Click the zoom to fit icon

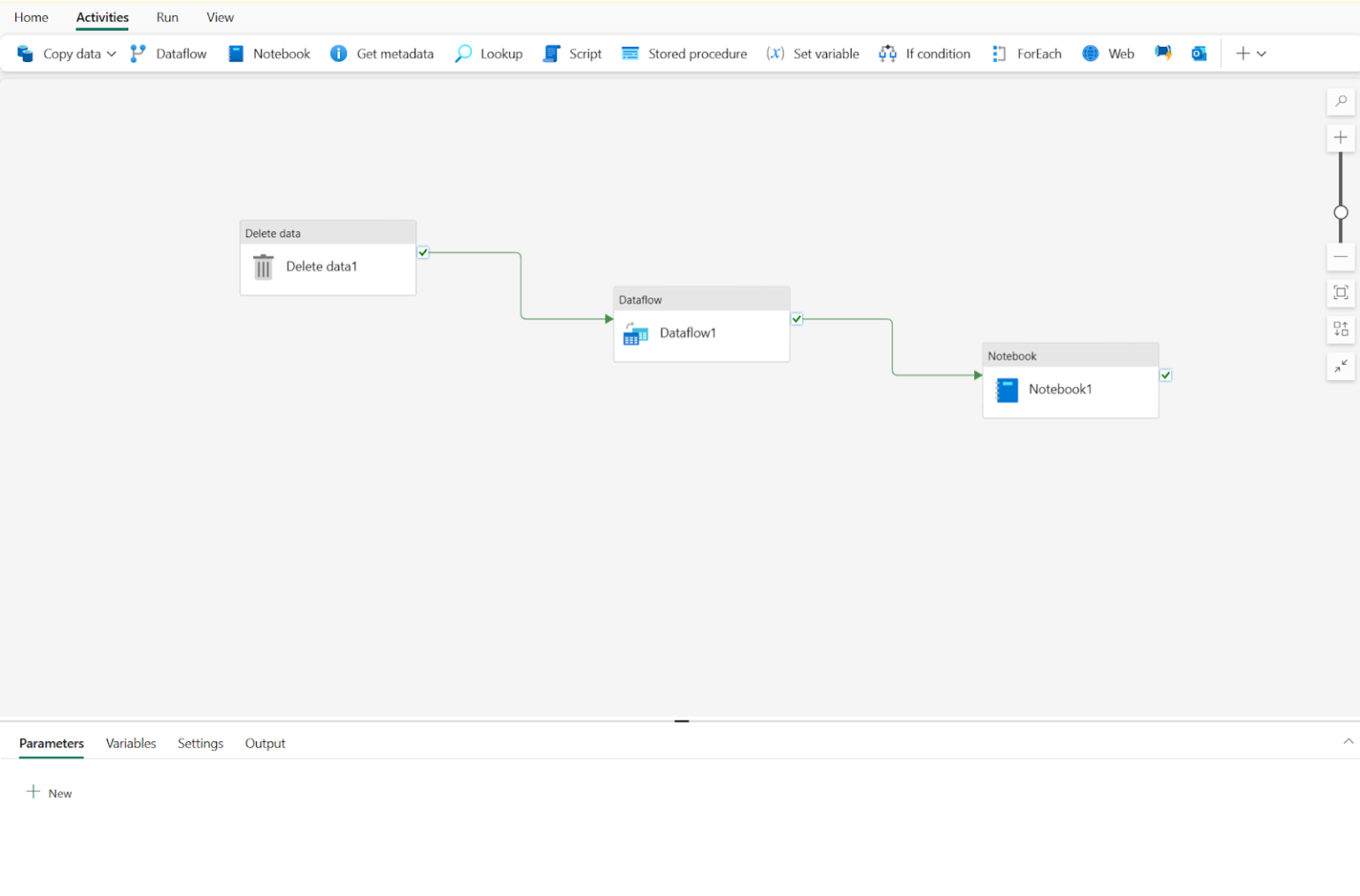pyautogui.click(x=1341, y=293)
